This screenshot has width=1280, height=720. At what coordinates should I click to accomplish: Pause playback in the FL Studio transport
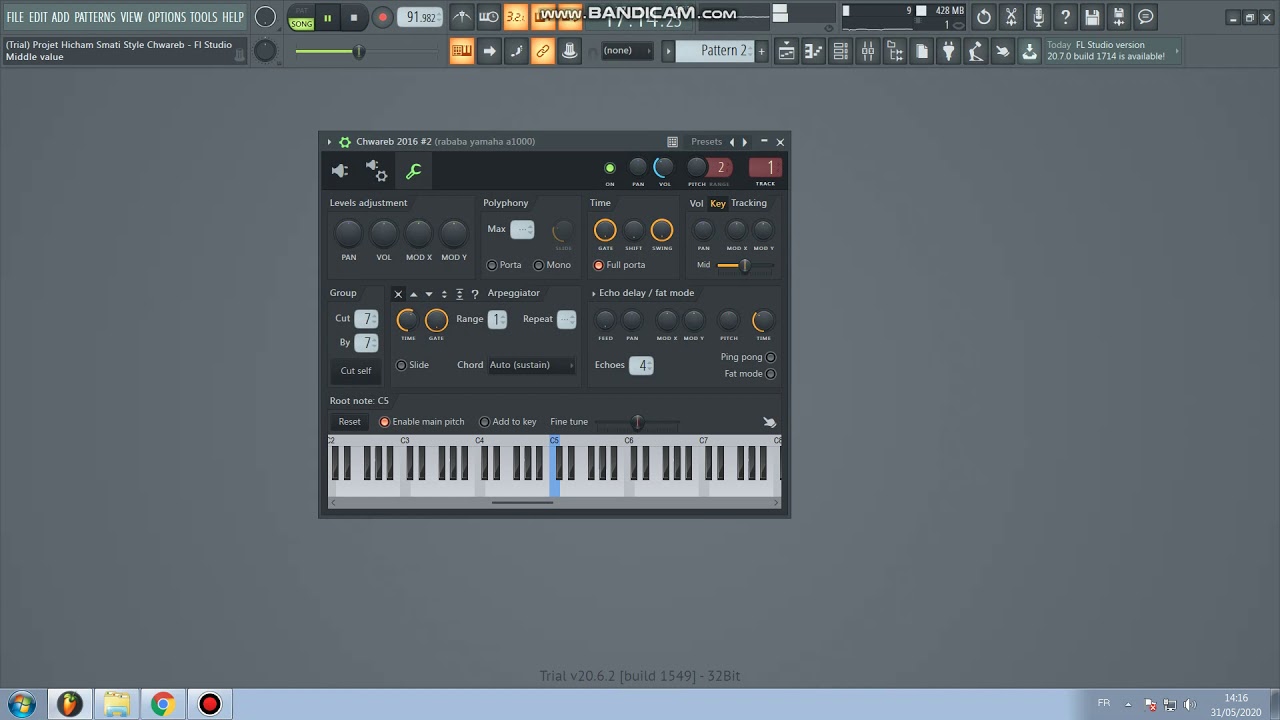[x=327, y=17]
